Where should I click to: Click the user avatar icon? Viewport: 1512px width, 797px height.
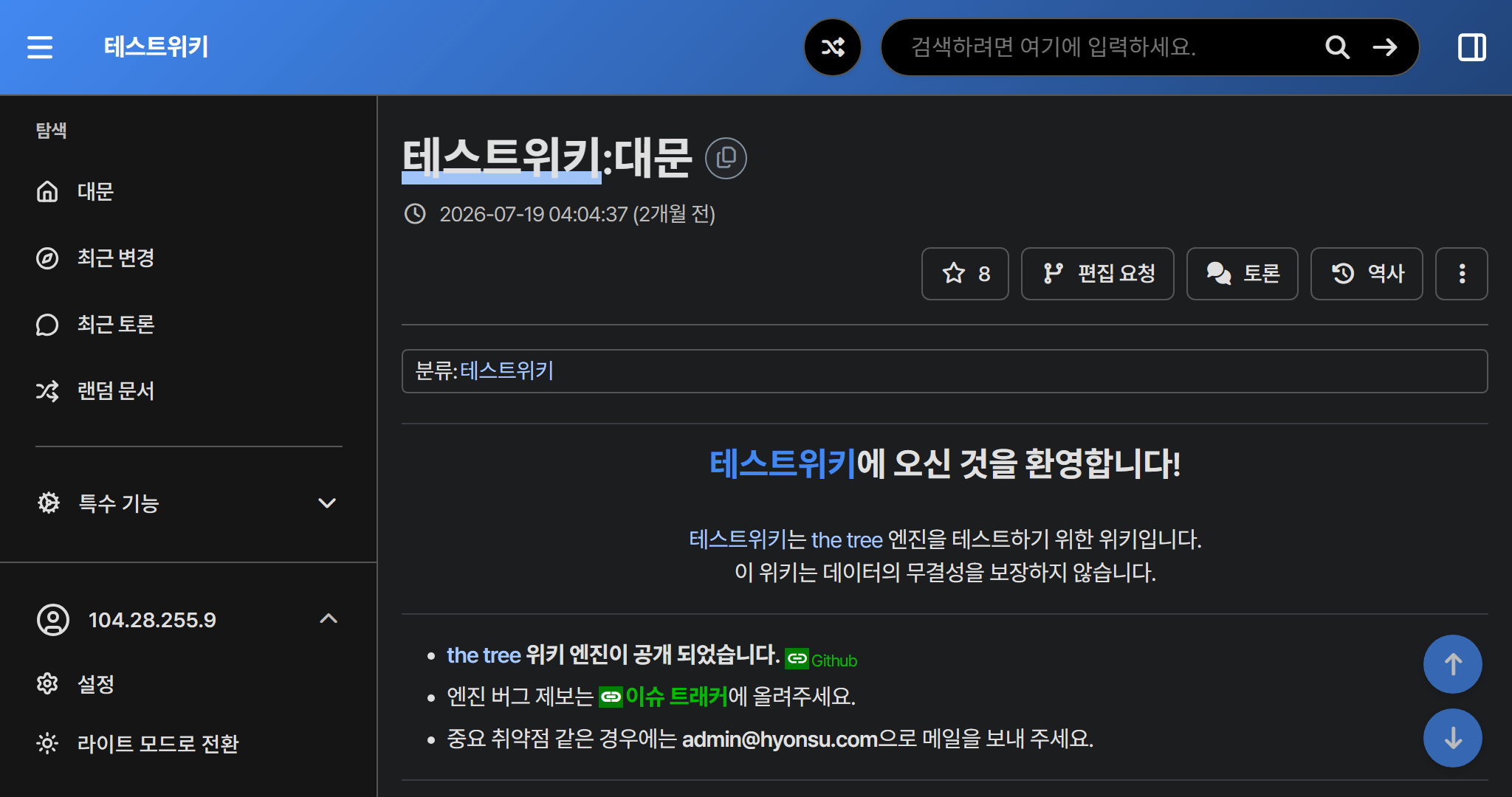click(x=53, y=620)
